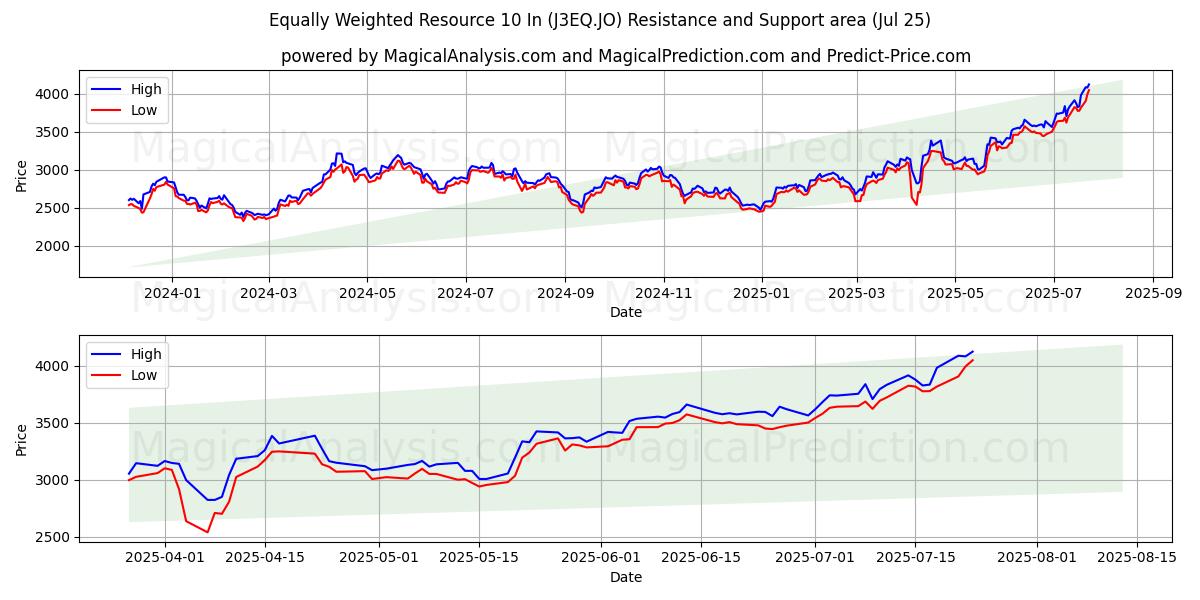Click the Low legend entry in top chart

(x=127, y=110)
